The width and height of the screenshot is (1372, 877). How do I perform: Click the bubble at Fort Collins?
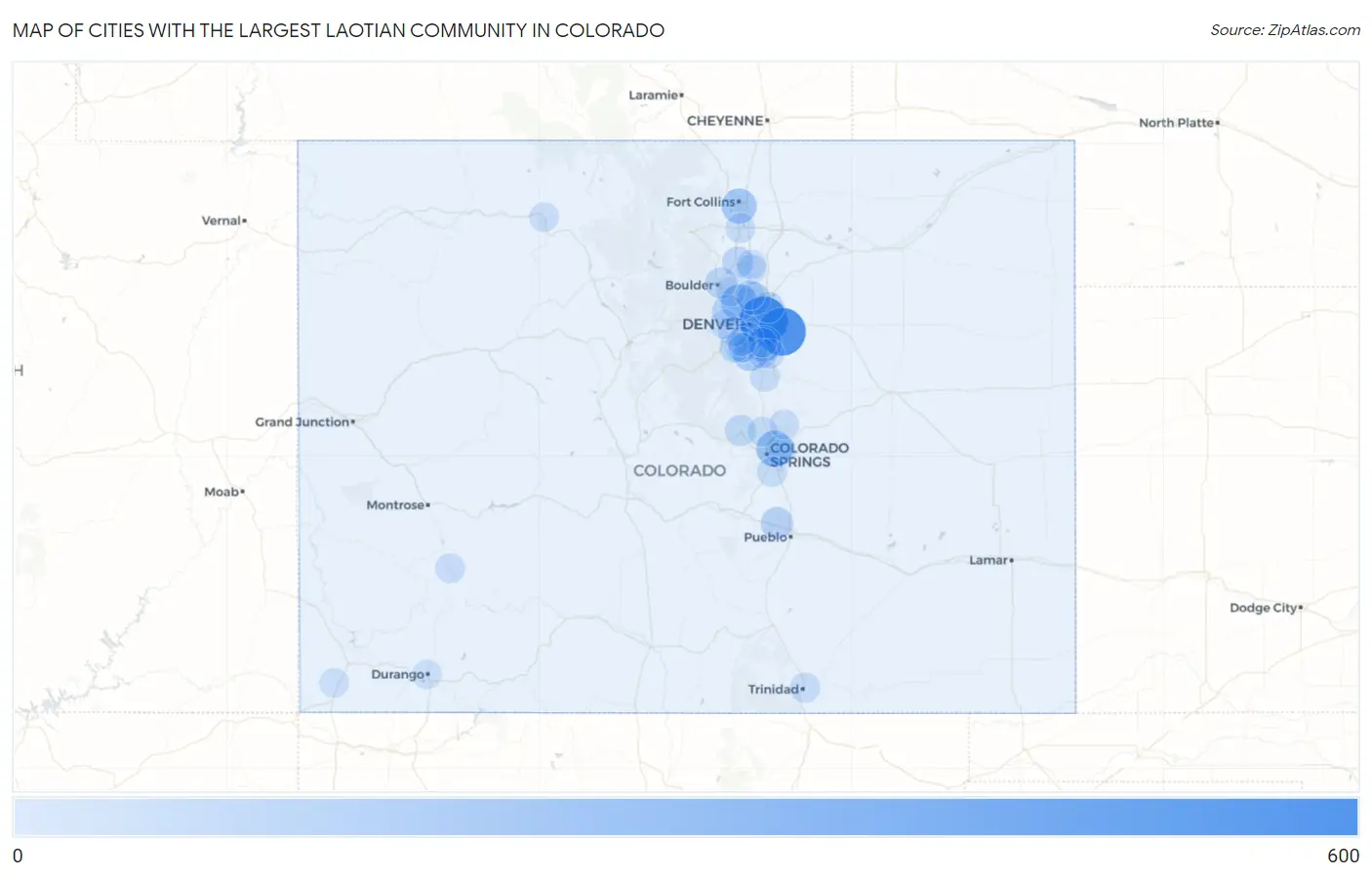tap(739, 206)
